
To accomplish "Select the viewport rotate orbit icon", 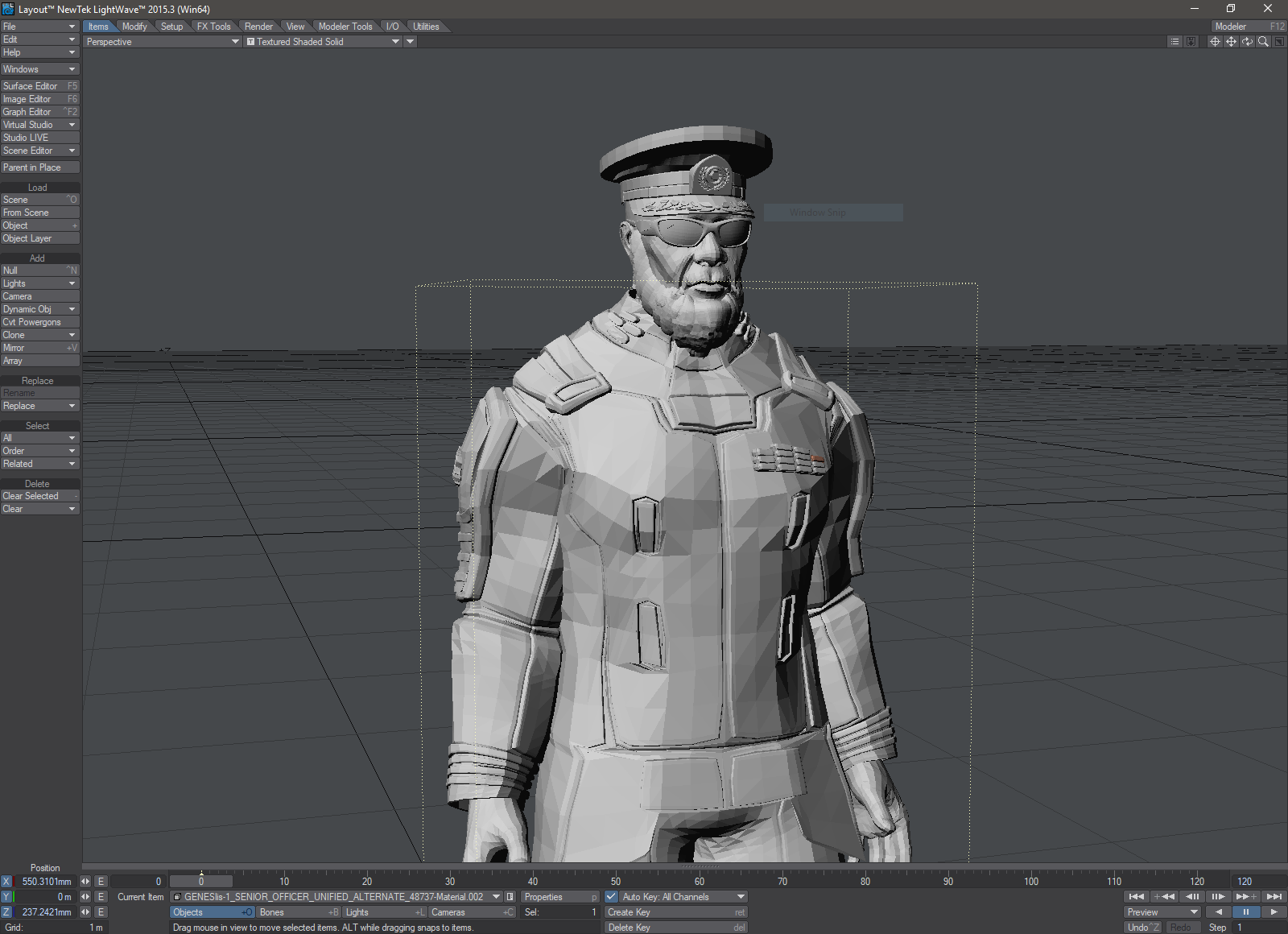I will [1247, 42].
